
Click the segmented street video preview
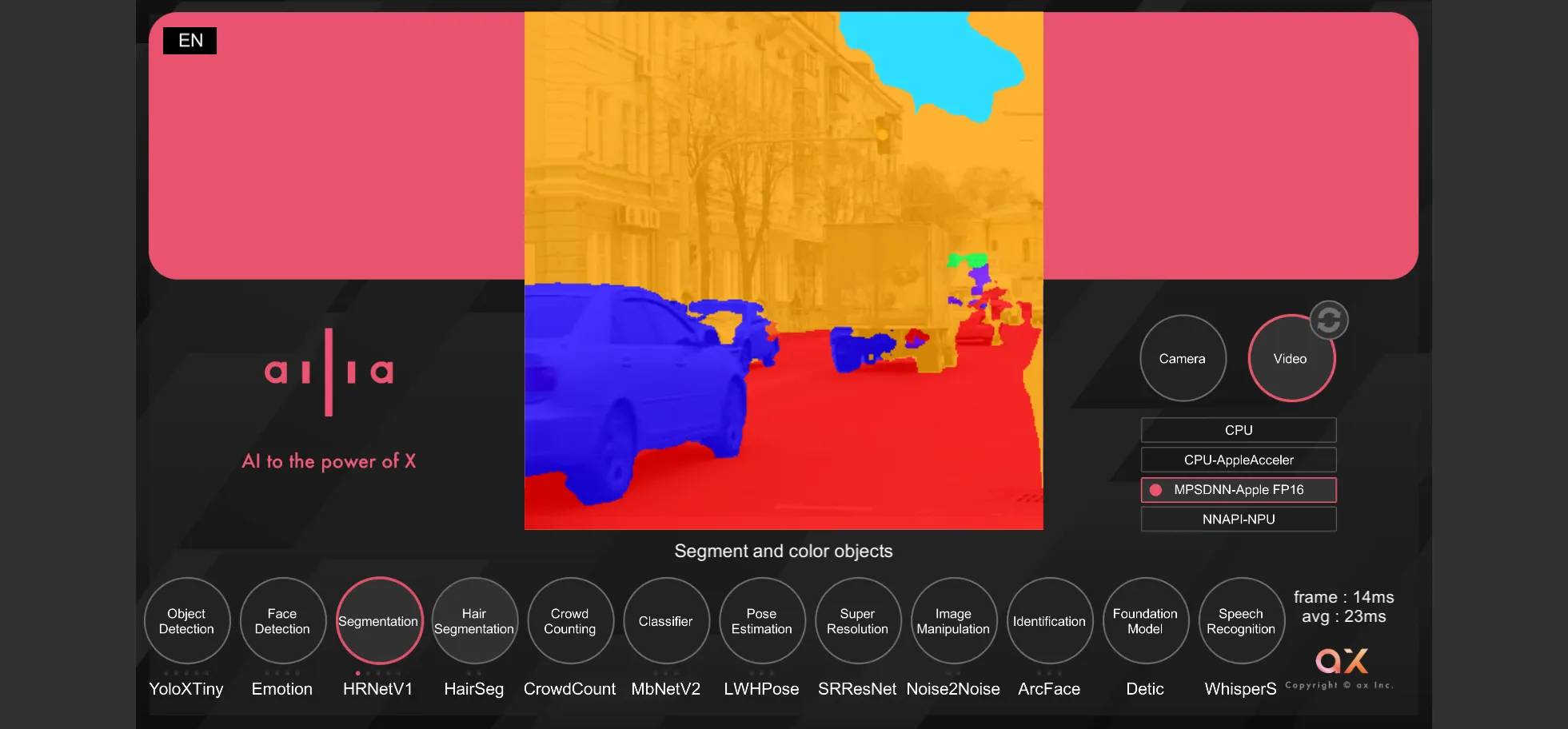tap(784, 270)
